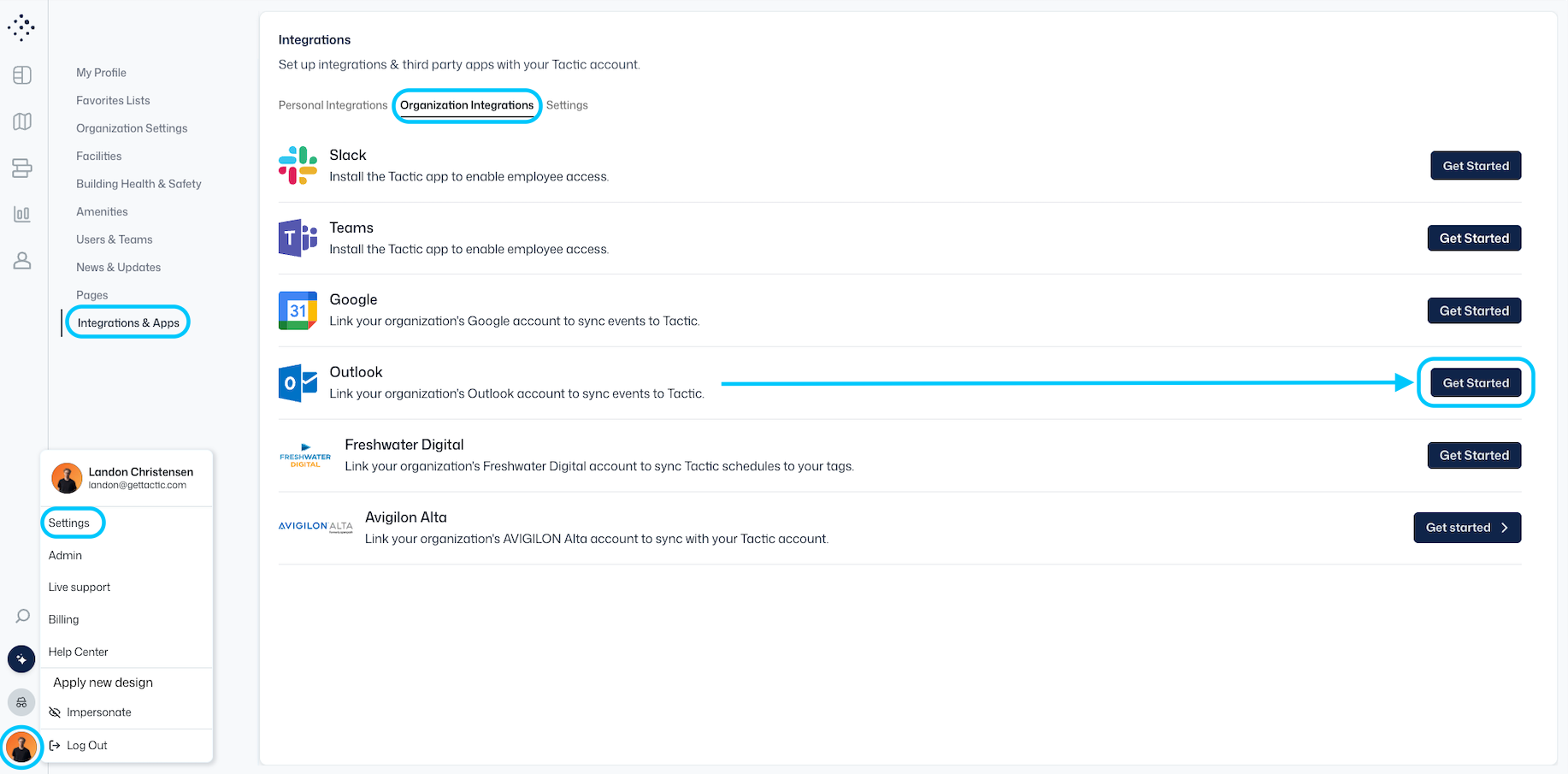Click Get started for Avigilon Alta

pos(1466,528)
